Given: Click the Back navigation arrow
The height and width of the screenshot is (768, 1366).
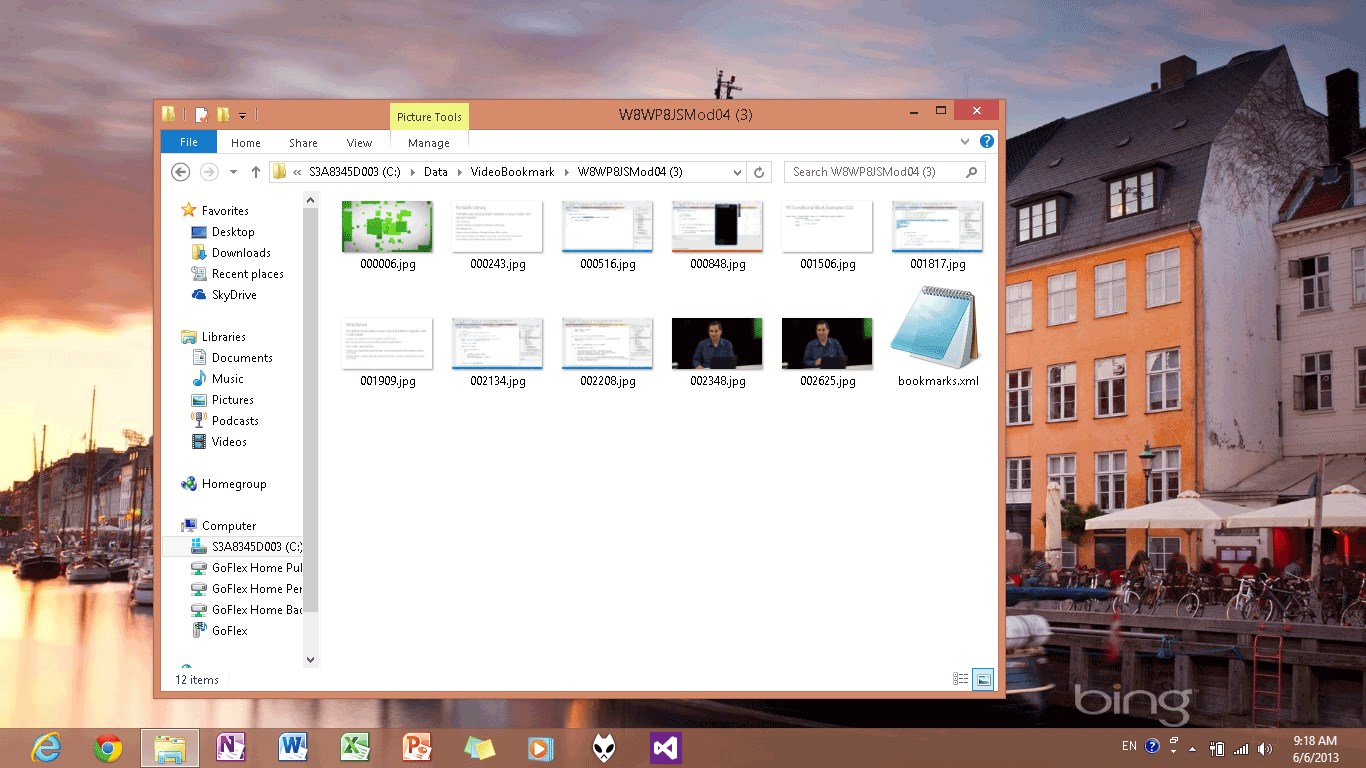Looking at the screenshot, I should coord(181,172).
